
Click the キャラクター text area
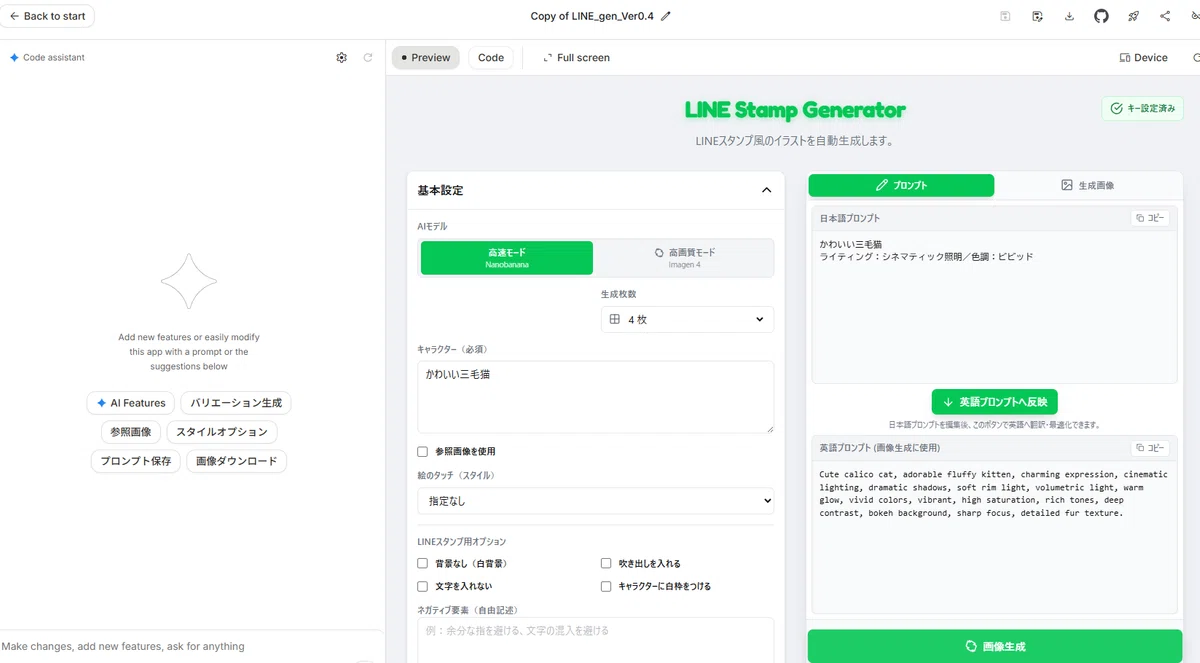(x=596, y=397)
